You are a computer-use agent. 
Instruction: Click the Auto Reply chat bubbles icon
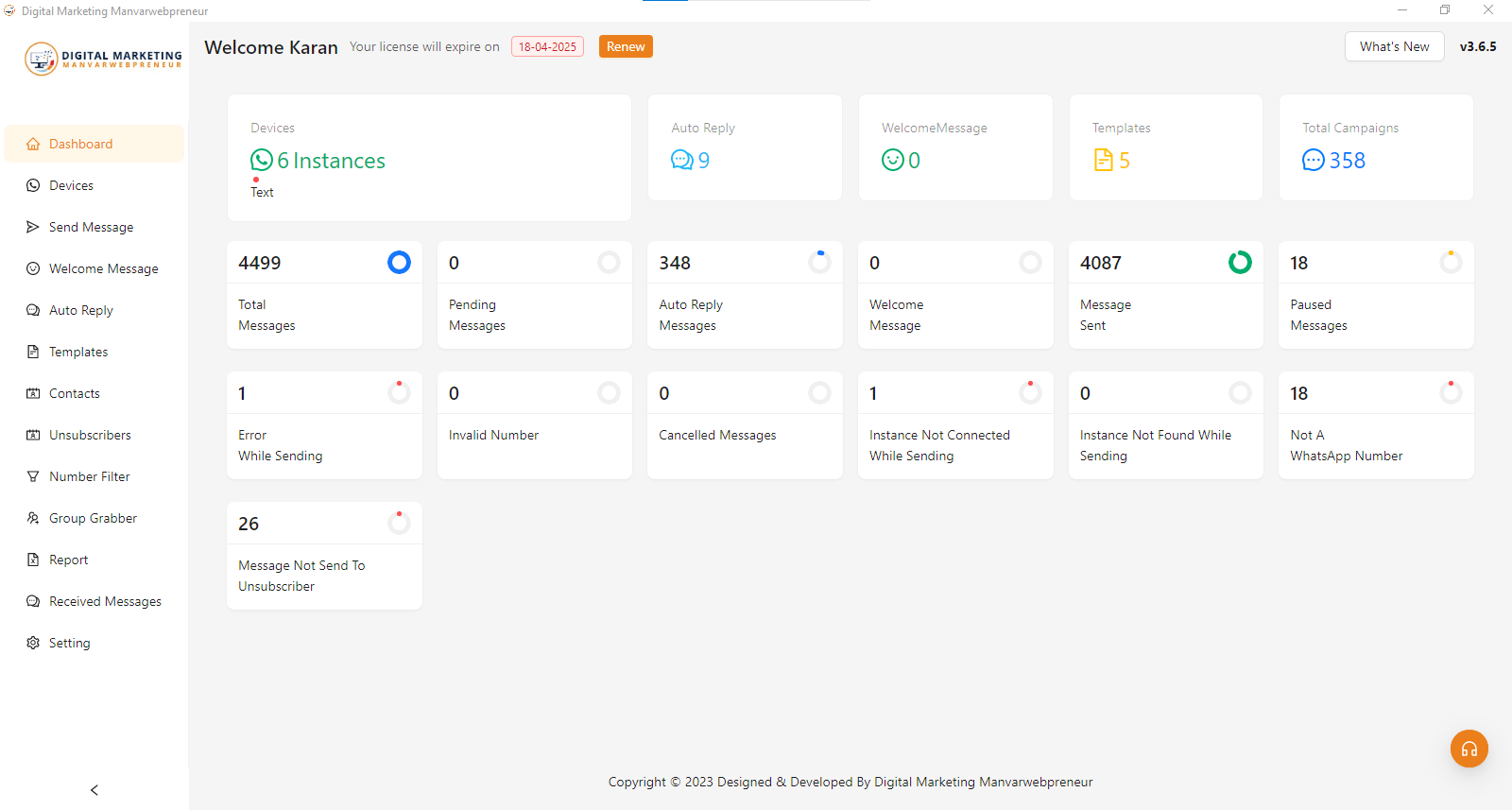pos(682,160)
